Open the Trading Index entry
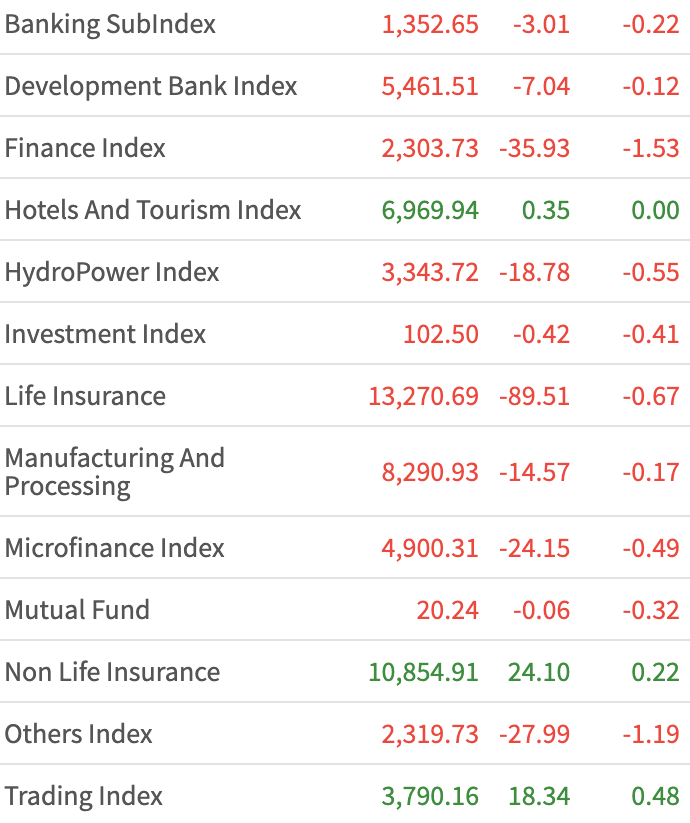This screenshot has height=823, width=690. coord(84,796)
